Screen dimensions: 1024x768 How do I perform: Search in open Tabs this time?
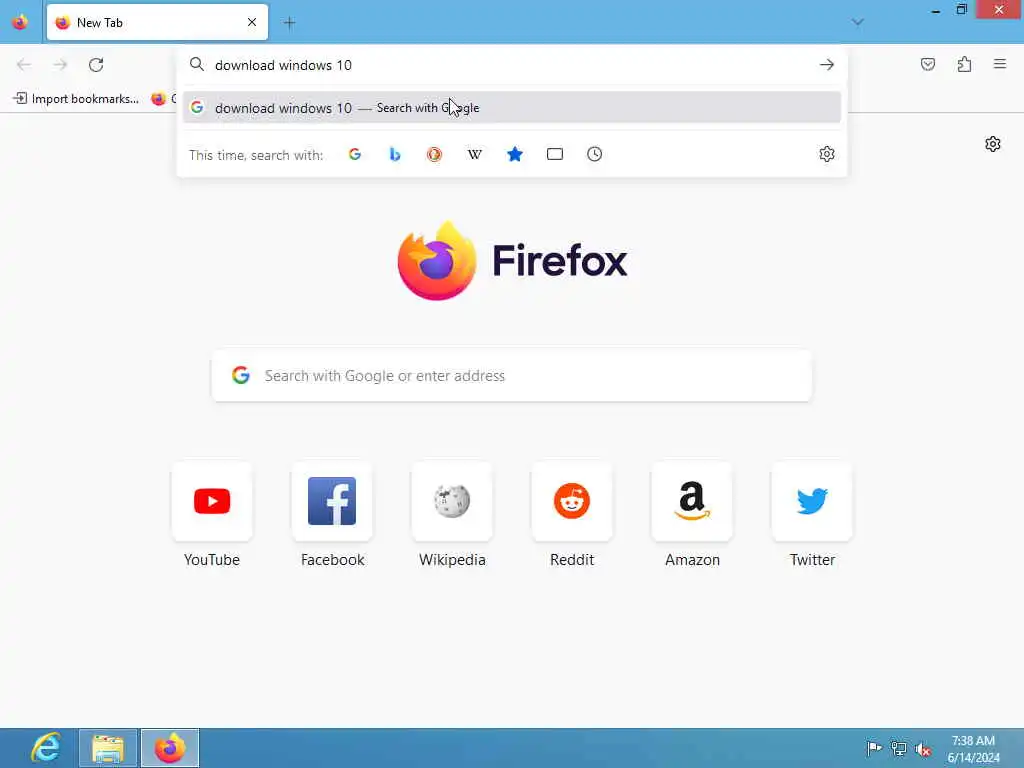pos(554,155)
